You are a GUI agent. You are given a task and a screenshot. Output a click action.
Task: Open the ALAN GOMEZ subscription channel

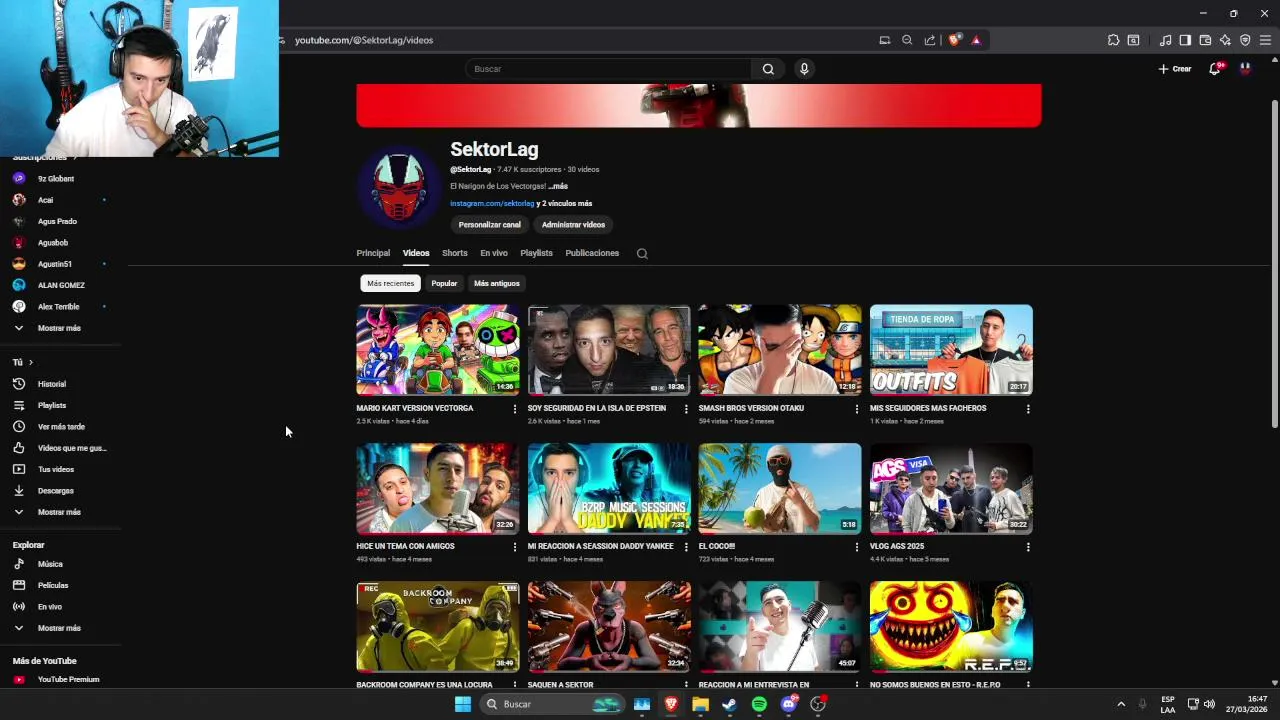coord(60,285)
